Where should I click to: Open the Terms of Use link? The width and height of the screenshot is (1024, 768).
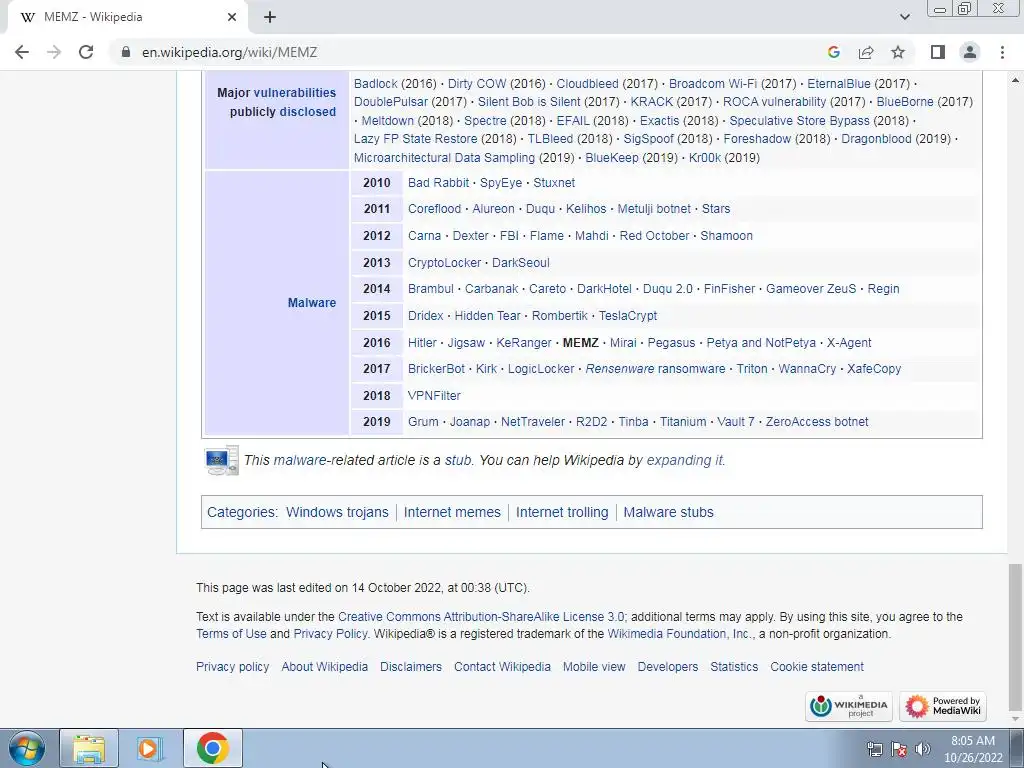pos(231,633)
